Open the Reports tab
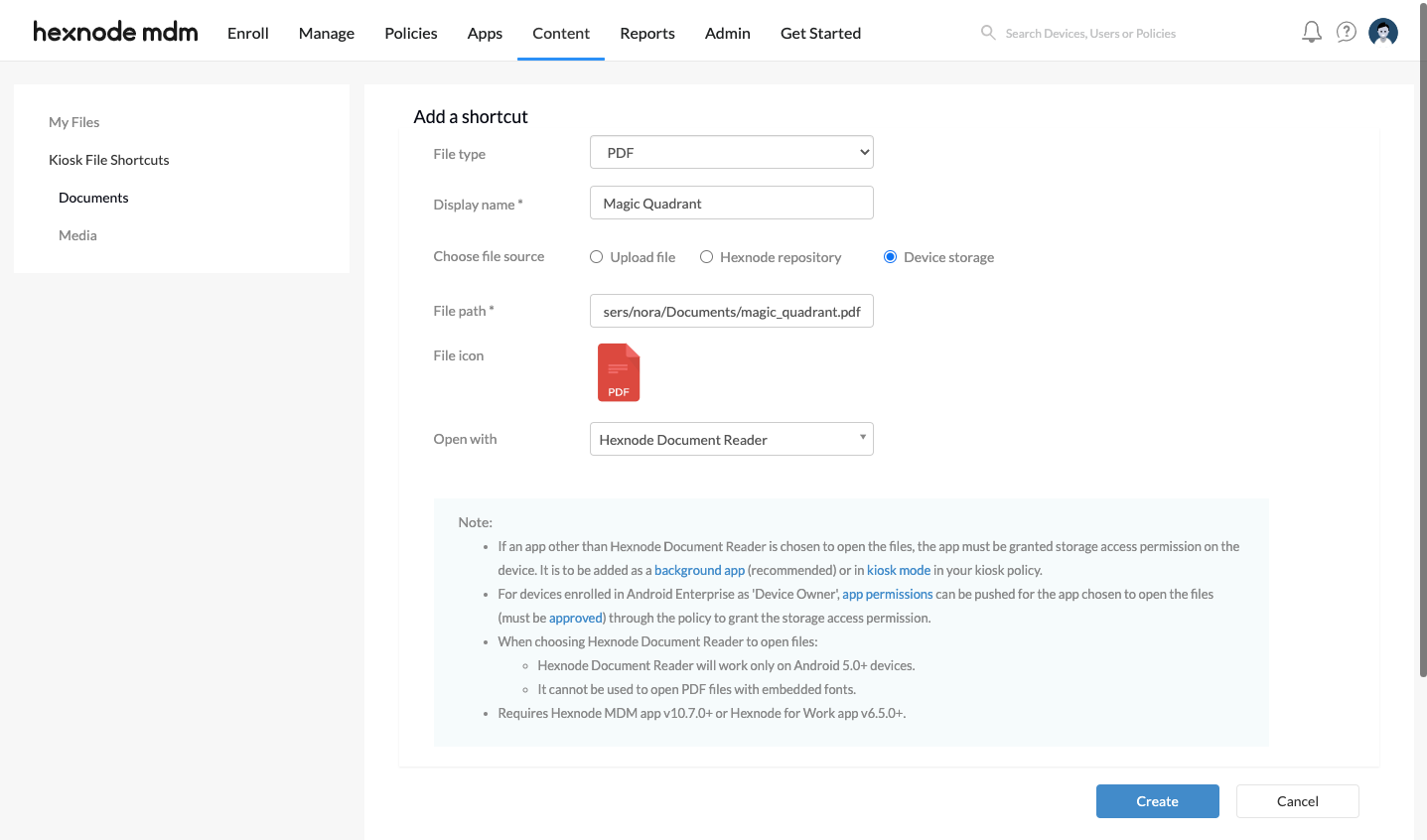The height and width of the screenshot is (840, 1427). click(x=647, y=33)
